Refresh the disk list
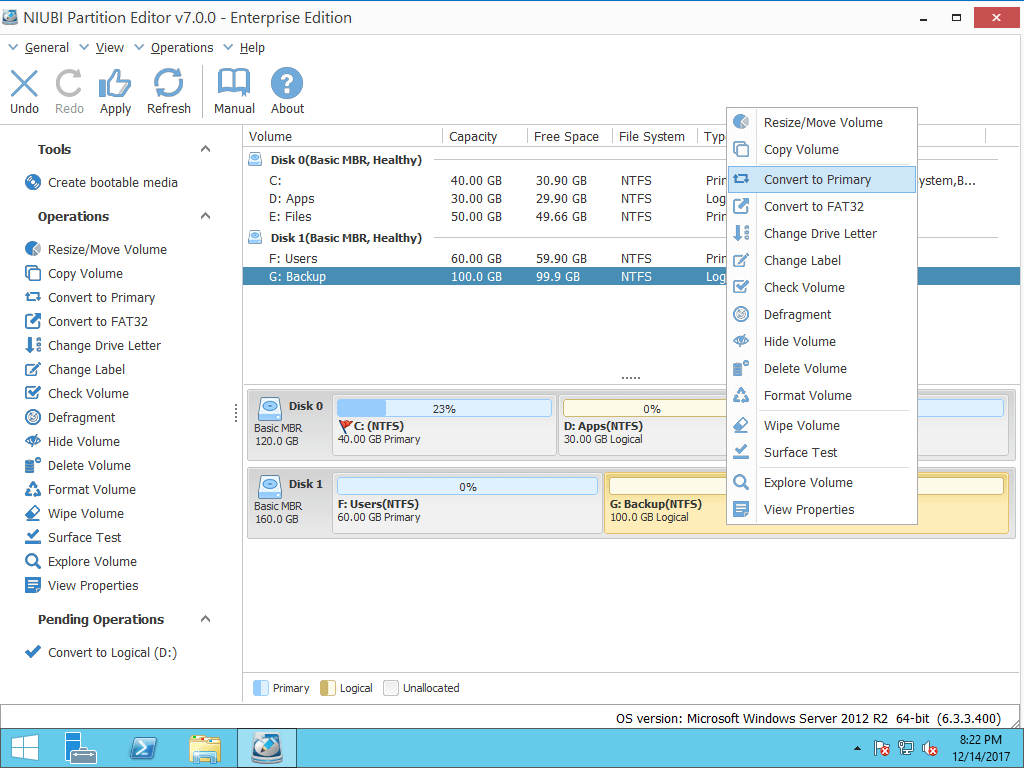1024x768 pixels. click(x=168, y=91)
